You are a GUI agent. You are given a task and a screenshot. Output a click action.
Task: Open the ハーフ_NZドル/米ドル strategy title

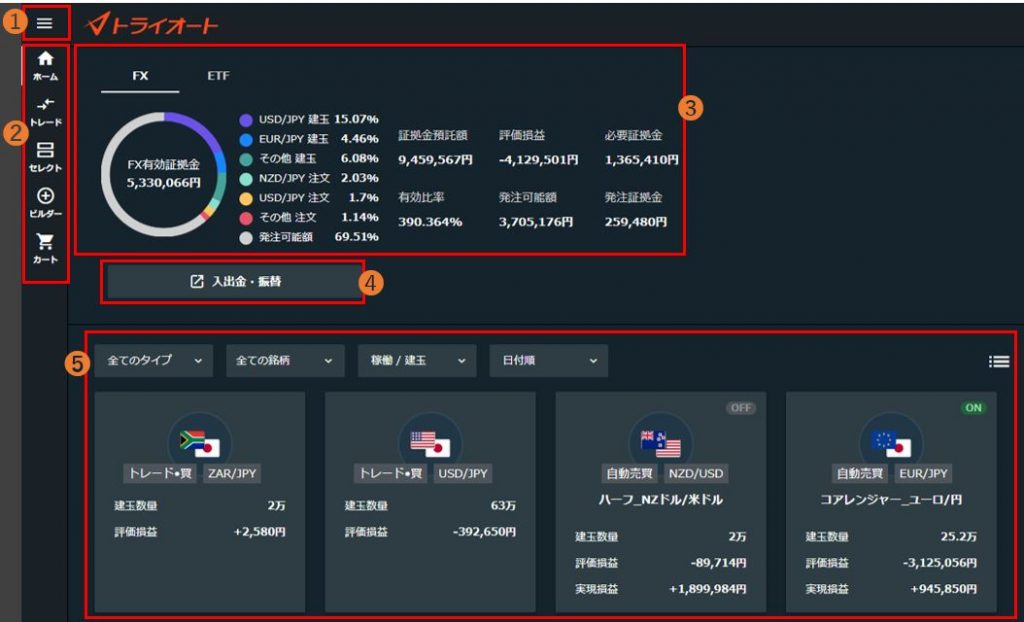click(x=660, y=500)
